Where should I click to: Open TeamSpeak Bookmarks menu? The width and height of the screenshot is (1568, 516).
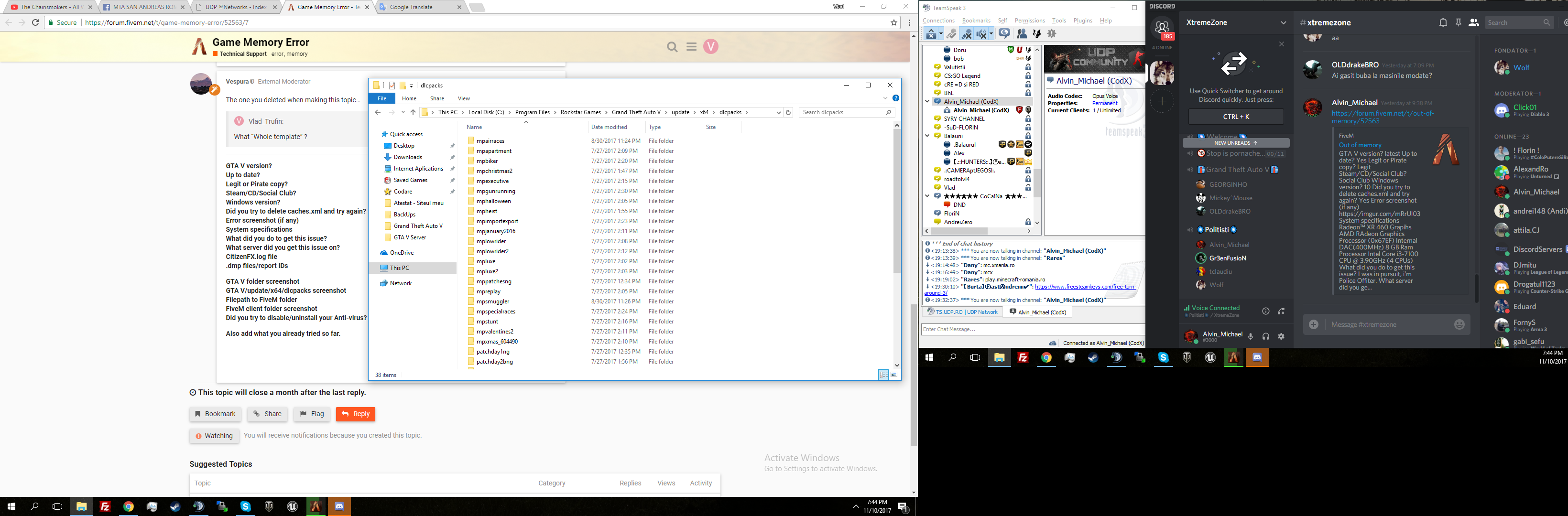point(976,21)
